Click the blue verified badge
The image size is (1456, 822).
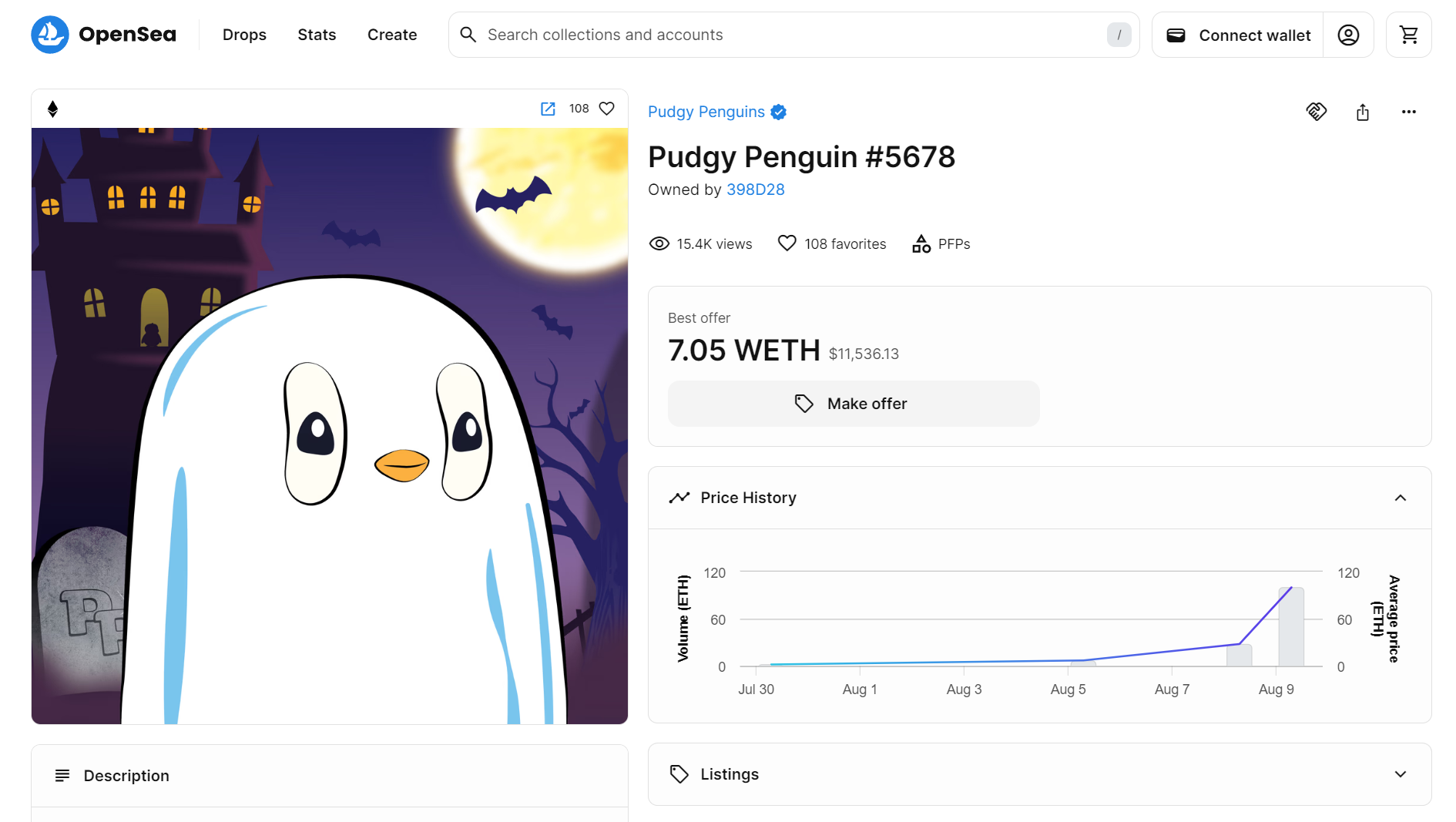pos(779,112)
